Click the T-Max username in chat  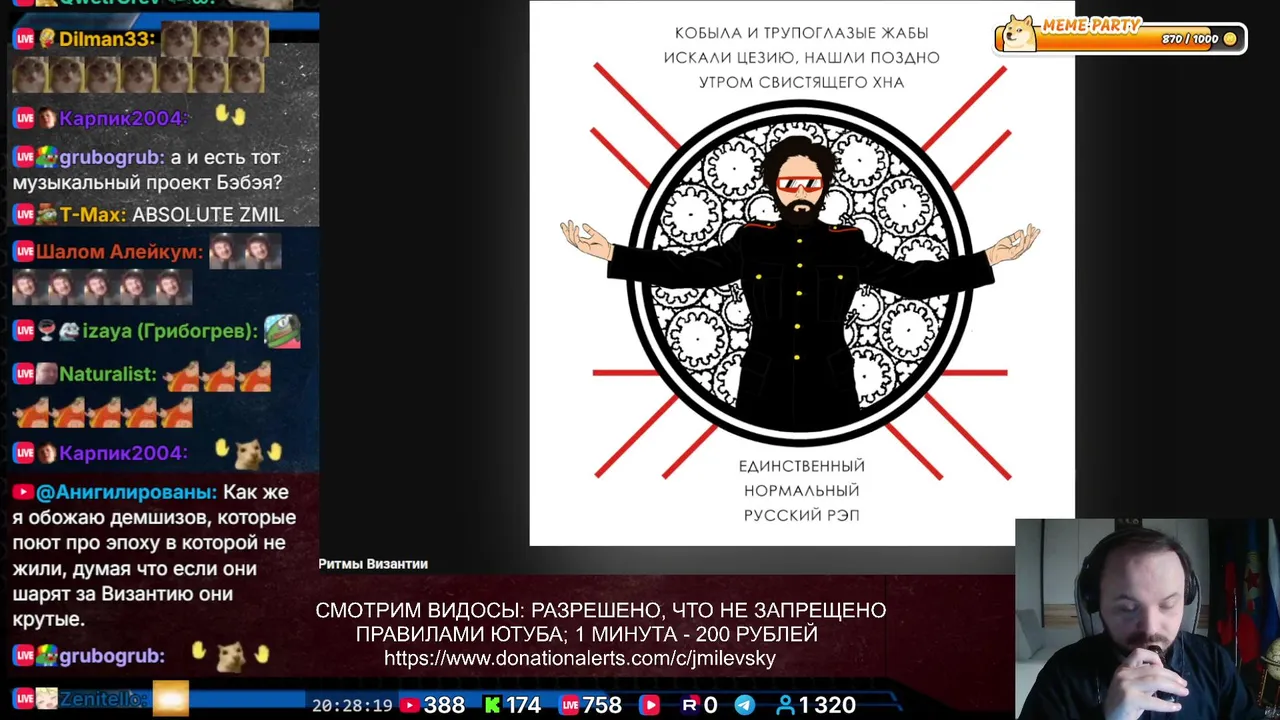coord(93,214)
